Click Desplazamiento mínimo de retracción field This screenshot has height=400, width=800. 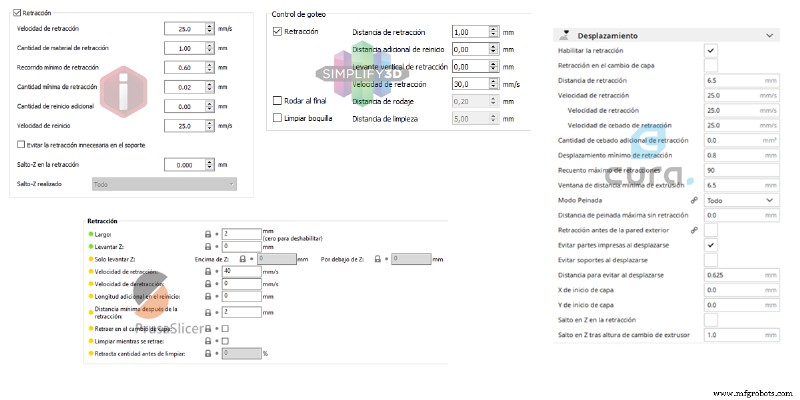(742, 155)
